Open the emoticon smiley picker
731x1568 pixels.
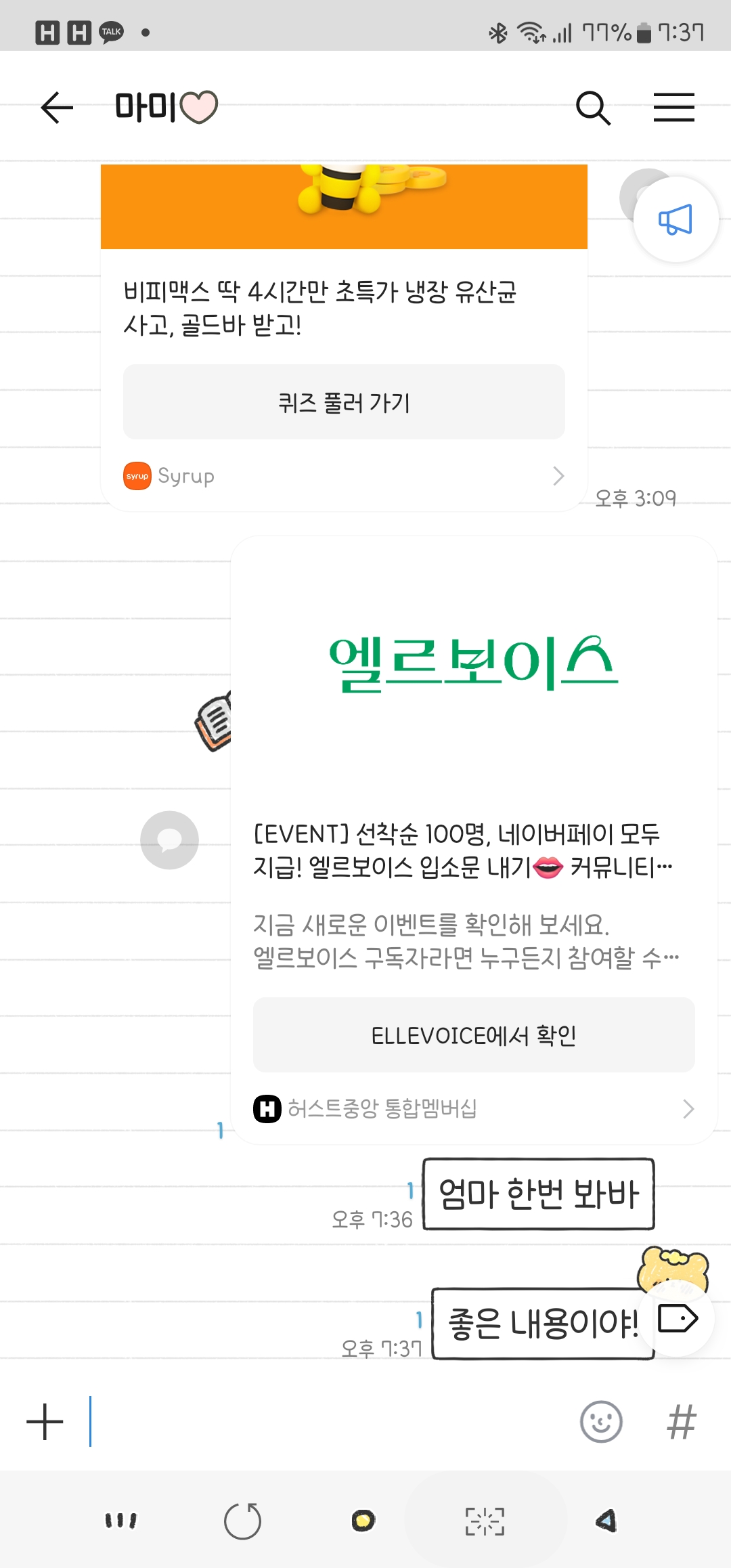pyautogui.click(x=601, y=1422)
